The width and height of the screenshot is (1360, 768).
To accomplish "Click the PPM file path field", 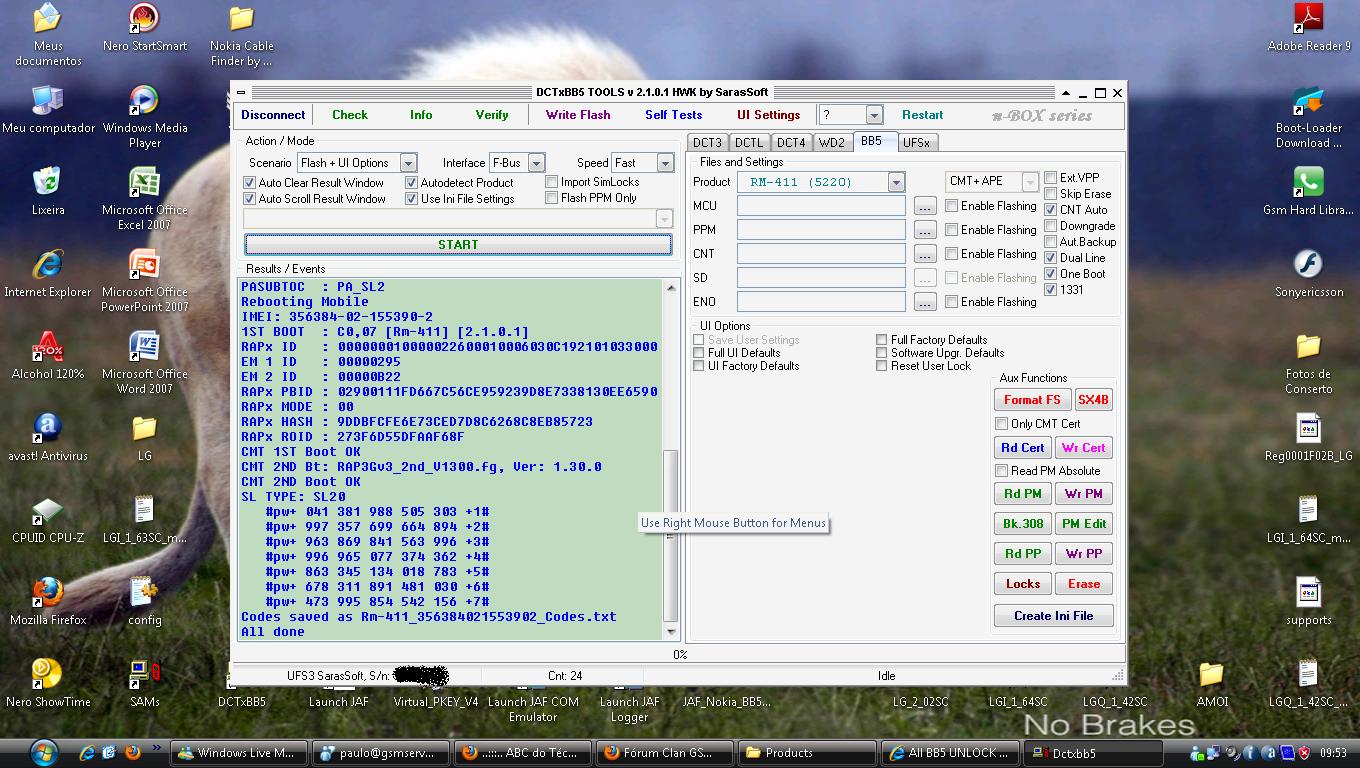I will point(821,230).
